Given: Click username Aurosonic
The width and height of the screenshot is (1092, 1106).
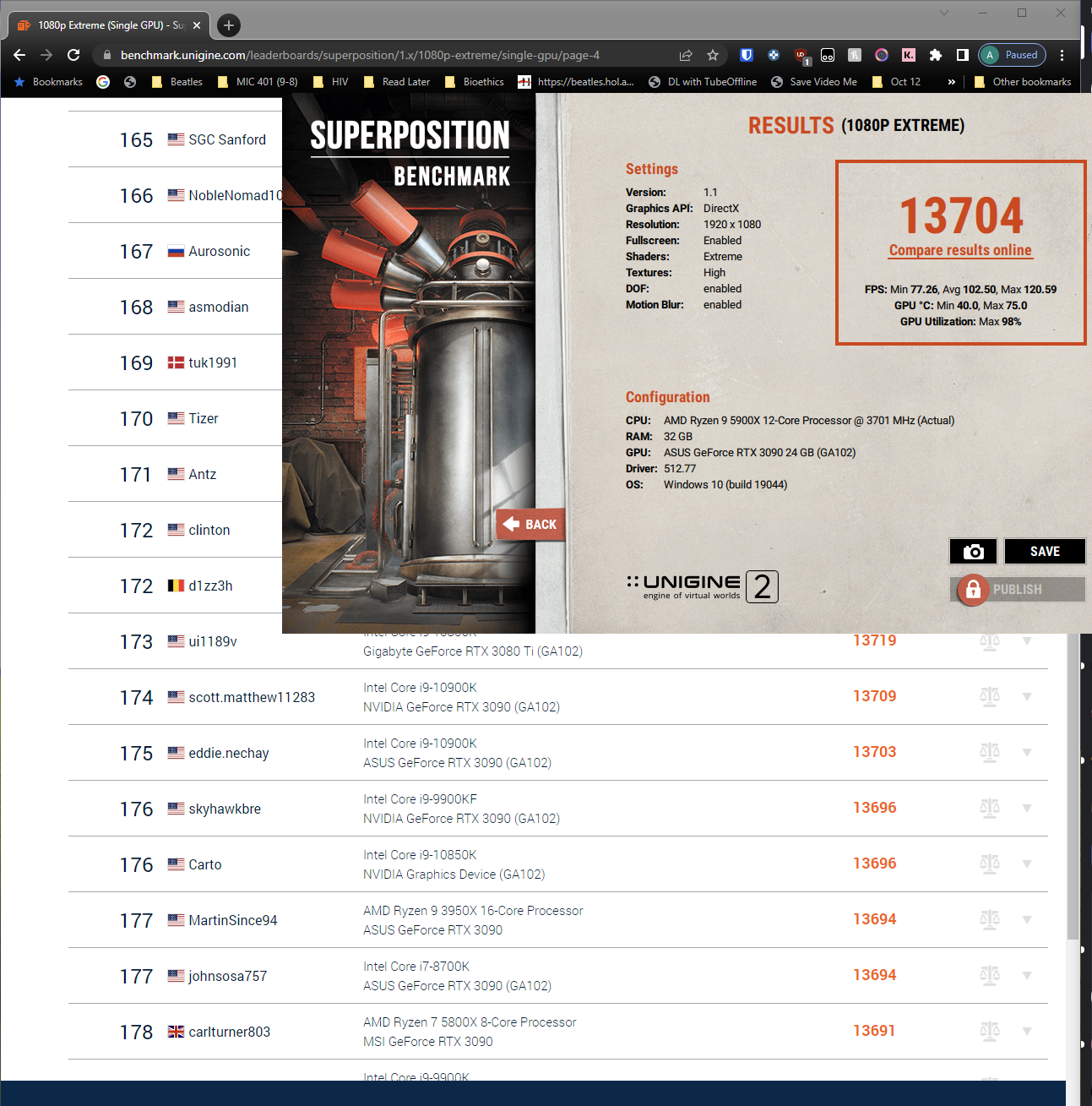Looking at the screenshot, I should pyautogui.click(x=220, y=251).
